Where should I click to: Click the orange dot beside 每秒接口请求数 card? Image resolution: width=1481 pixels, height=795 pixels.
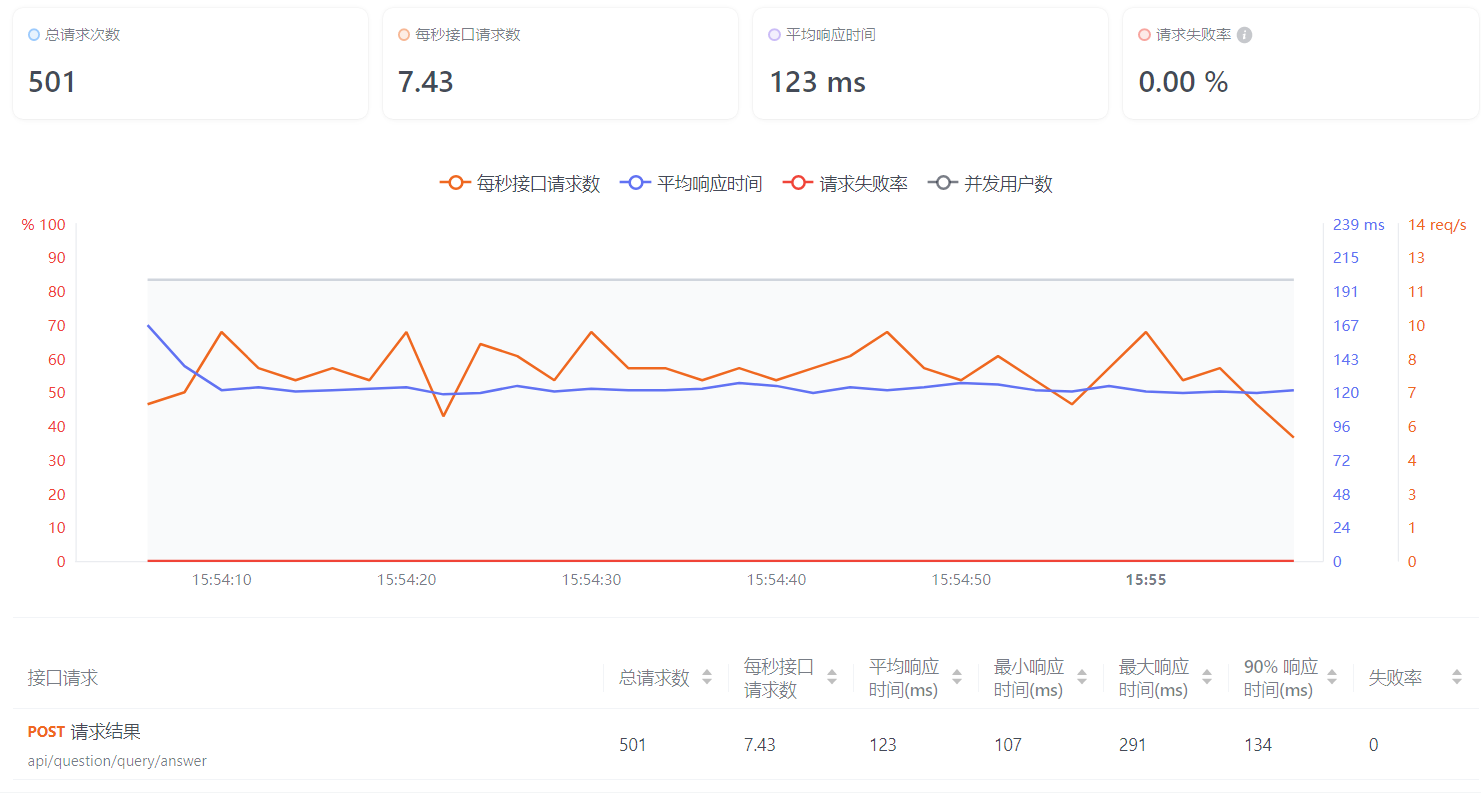404,35
